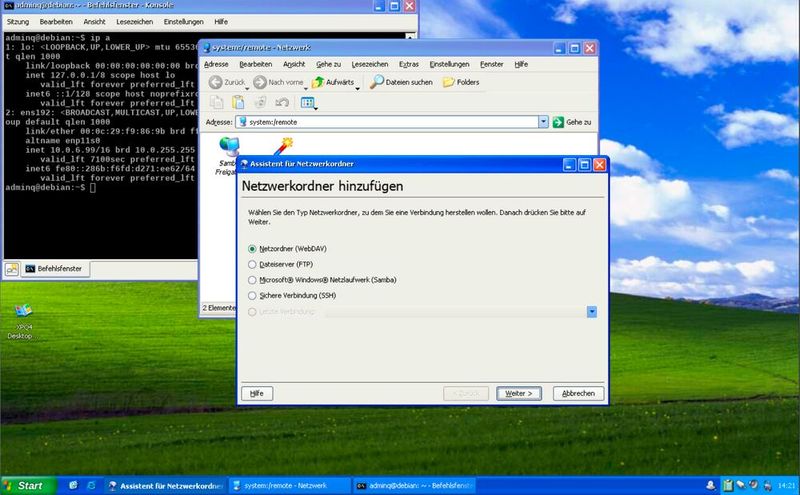
Task: Click the paste clipboard icon in Netzwerk toolbar
Action: [238, 103]
